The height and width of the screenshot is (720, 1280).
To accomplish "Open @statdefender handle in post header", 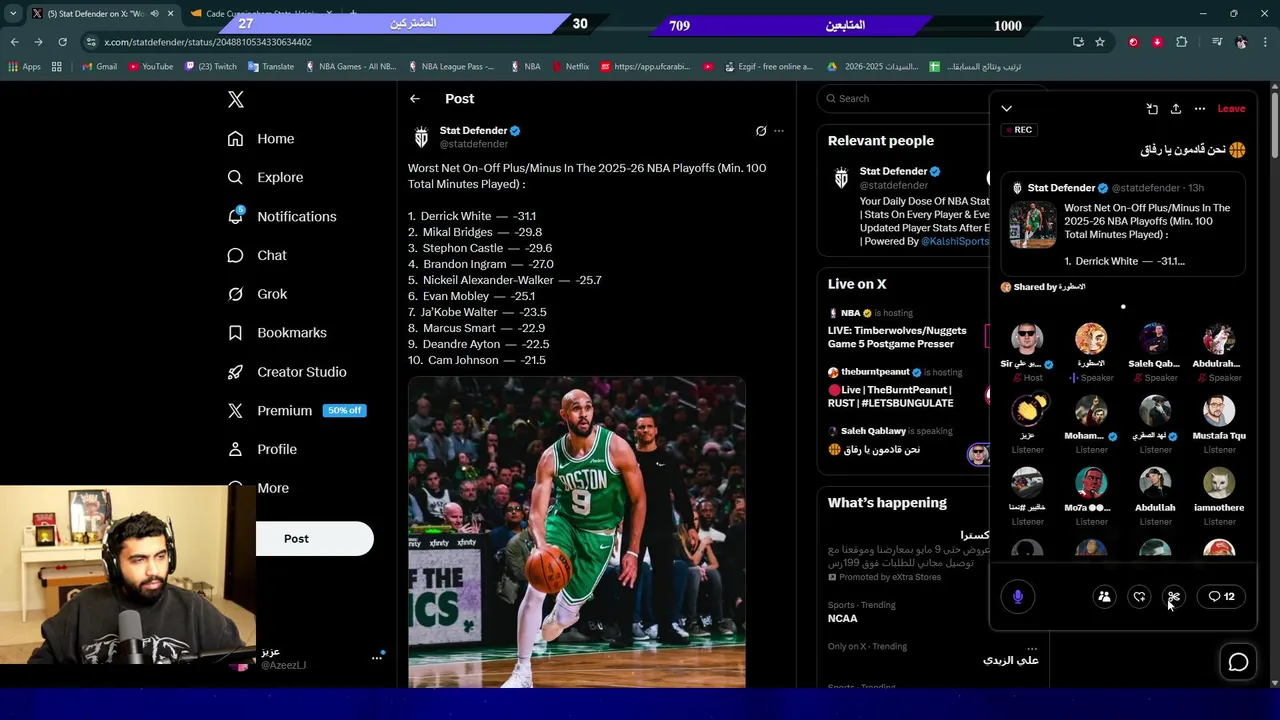I will pyautogui.click(x=474, y=144).
